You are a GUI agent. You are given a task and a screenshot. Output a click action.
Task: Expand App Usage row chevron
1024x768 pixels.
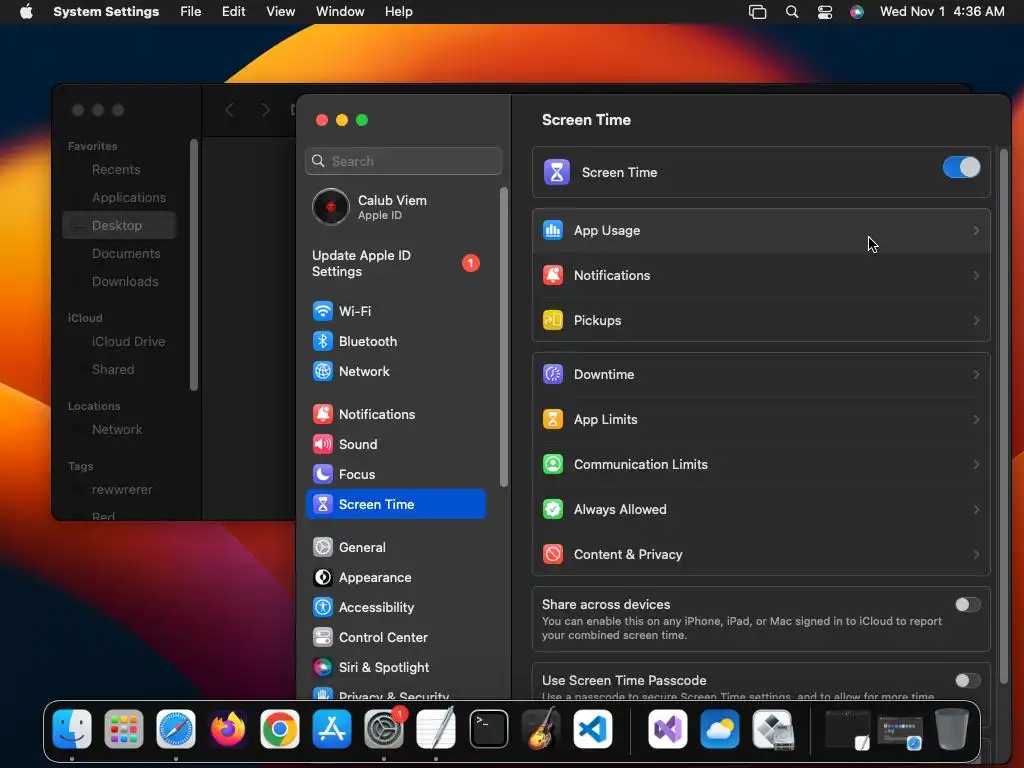coord(976,231)
